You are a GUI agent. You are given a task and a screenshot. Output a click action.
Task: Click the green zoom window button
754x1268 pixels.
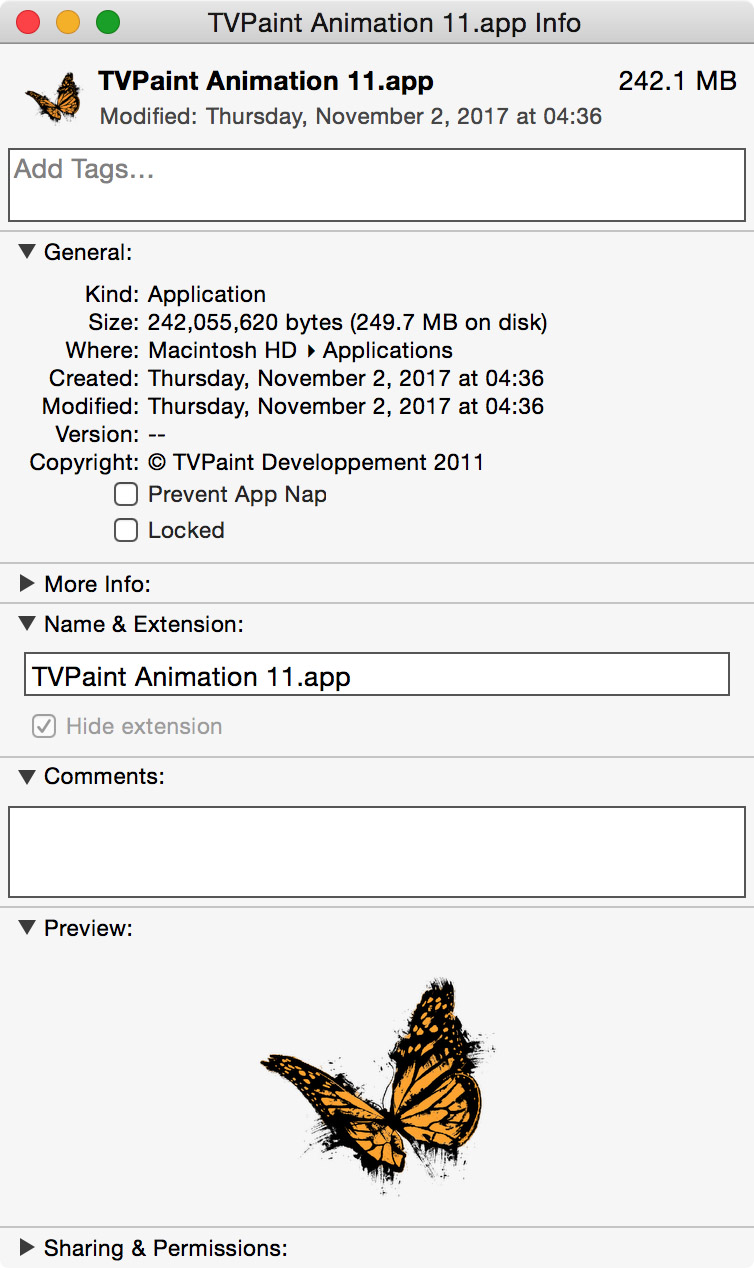[x=107, y=22]
